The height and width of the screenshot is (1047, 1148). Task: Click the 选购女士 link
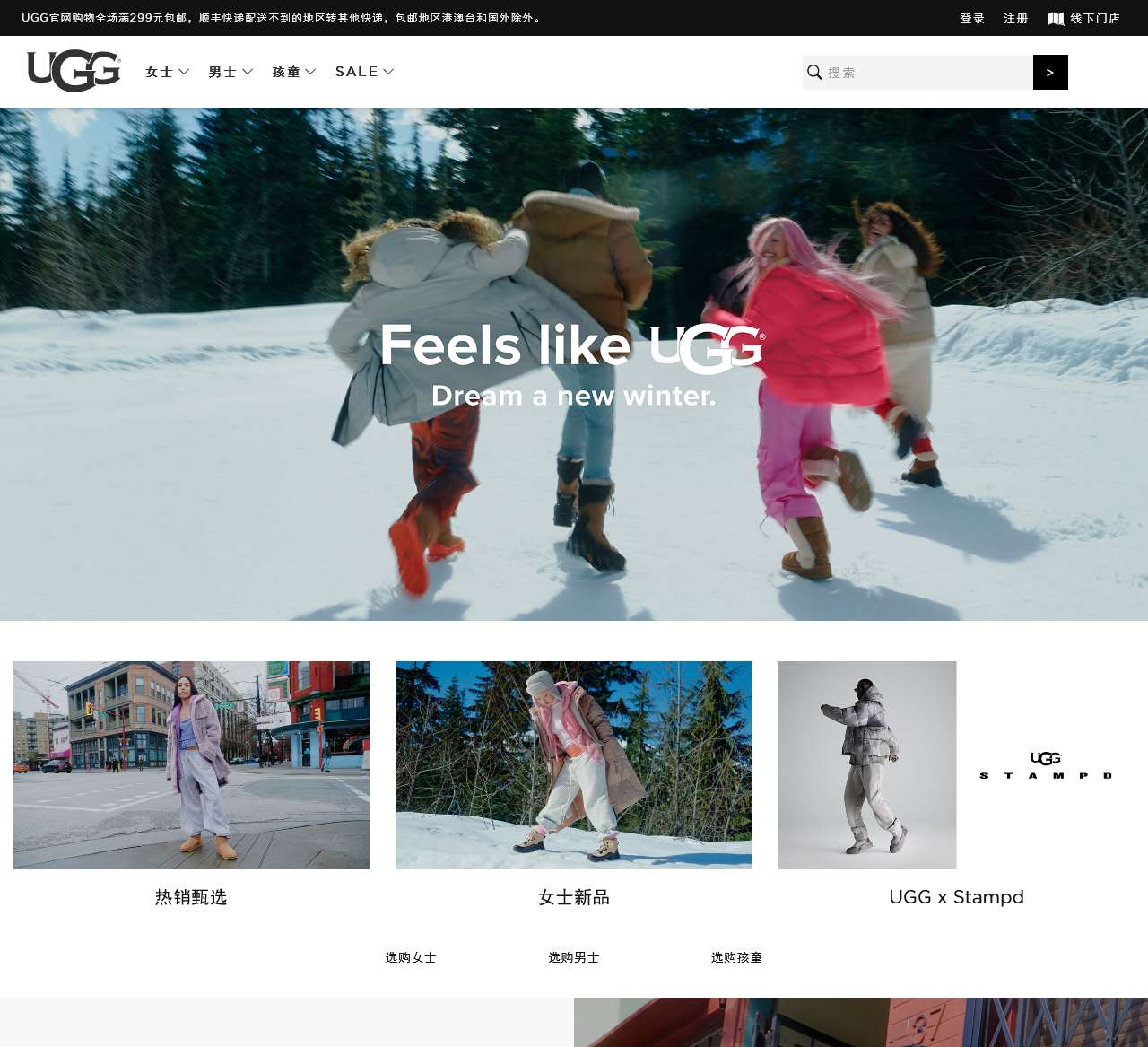411,957
